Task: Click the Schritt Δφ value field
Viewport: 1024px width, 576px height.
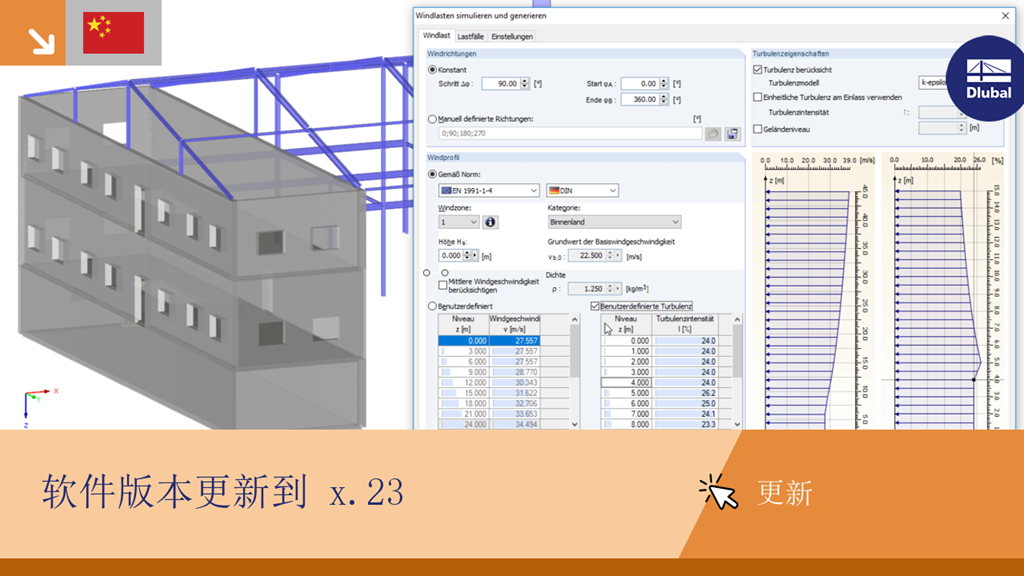Action: click(500, 84)
